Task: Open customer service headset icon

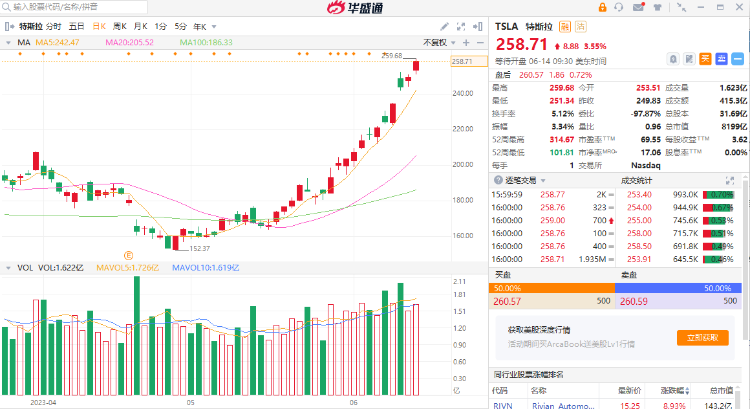Action: click(x=619, y=7)
